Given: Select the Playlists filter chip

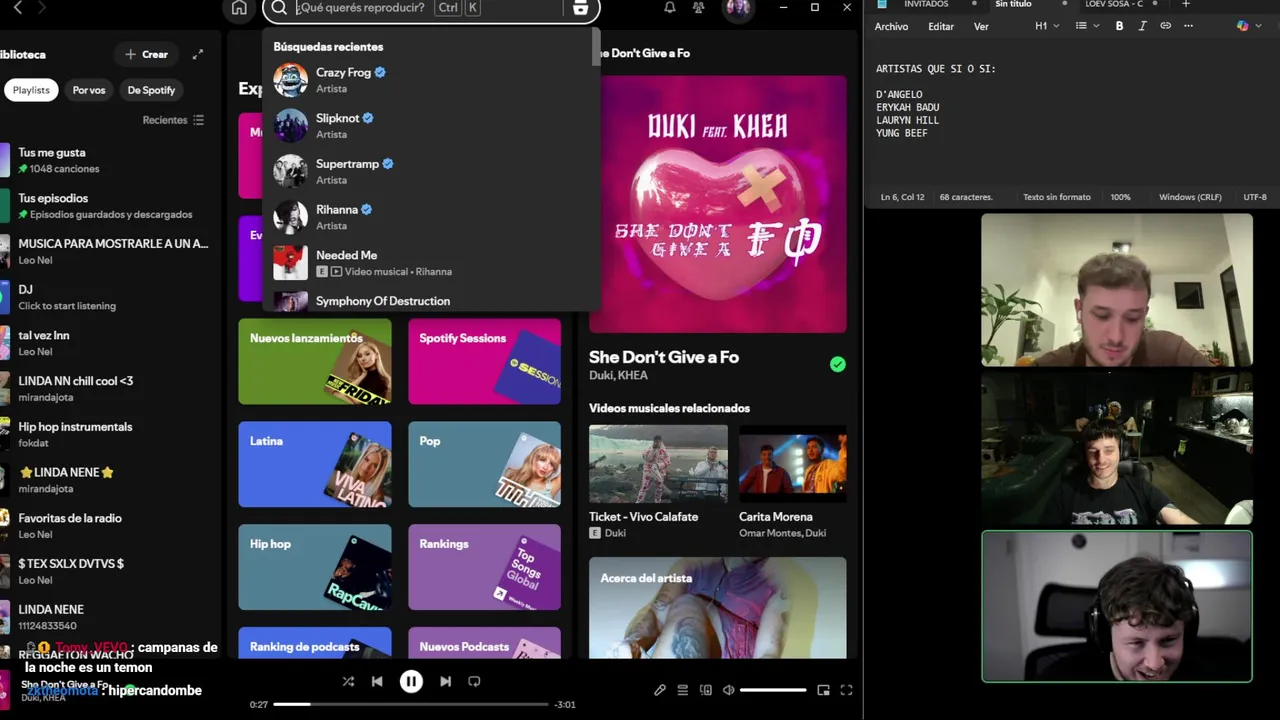Looking at the screenshot, I should (x=31, y=90).
